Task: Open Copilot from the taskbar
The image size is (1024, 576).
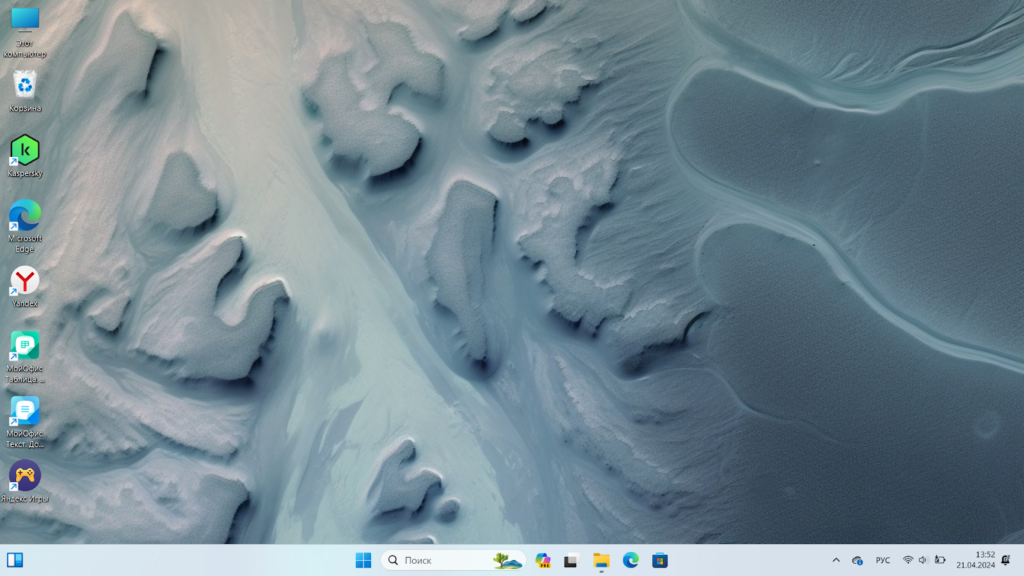Action: (x=543, y=560)
